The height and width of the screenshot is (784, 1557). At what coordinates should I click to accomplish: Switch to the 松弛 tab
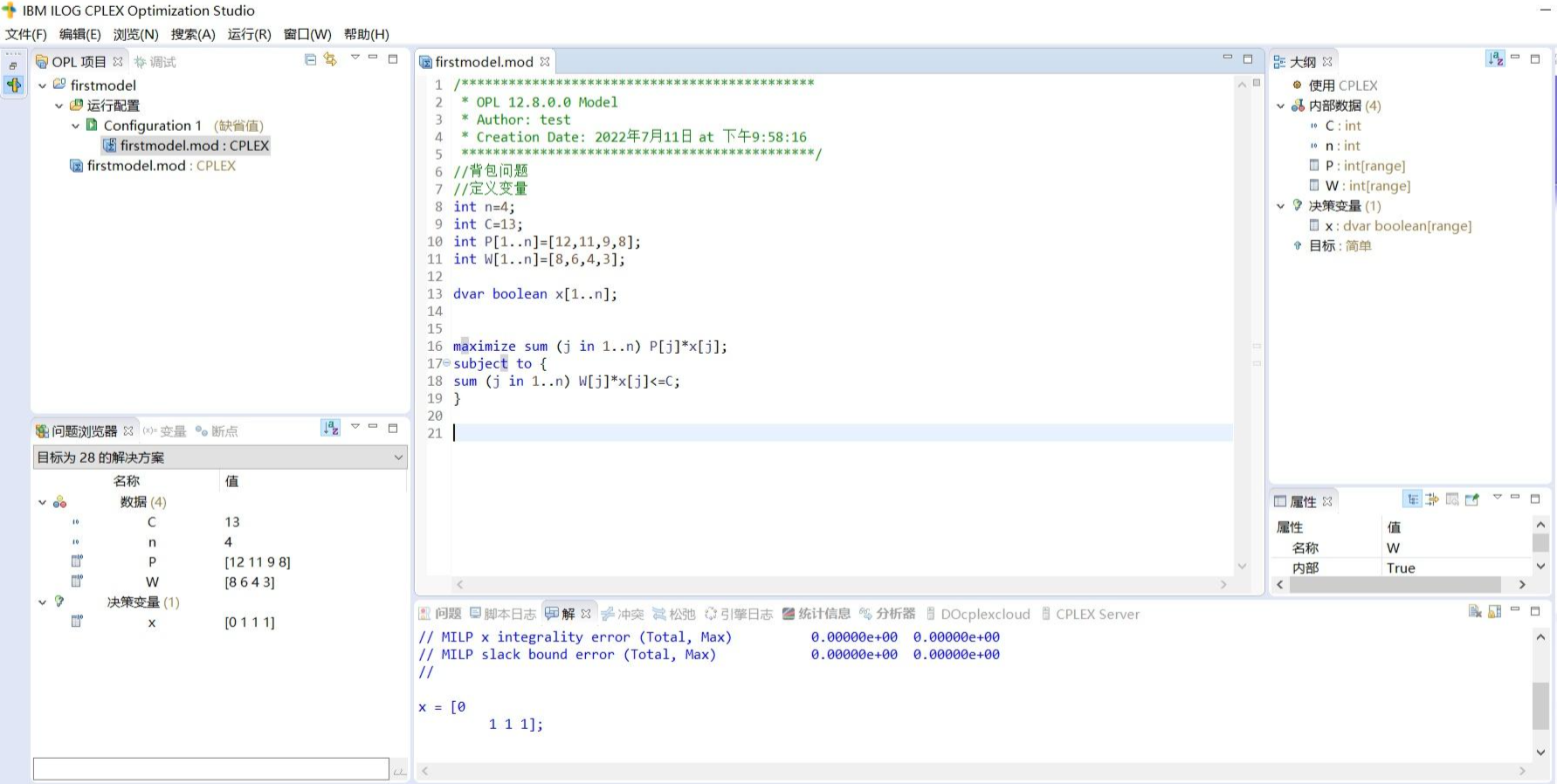tap(674, 614)
